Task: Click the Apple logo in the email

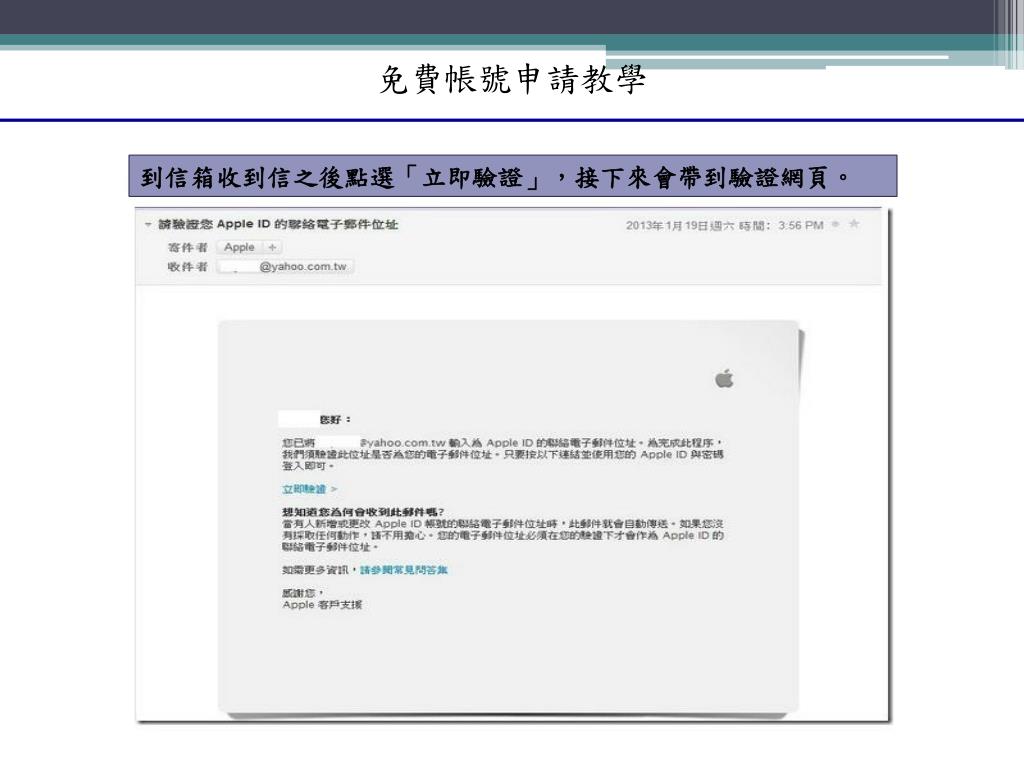Action: pyautogui.click(x=724, y=378)
